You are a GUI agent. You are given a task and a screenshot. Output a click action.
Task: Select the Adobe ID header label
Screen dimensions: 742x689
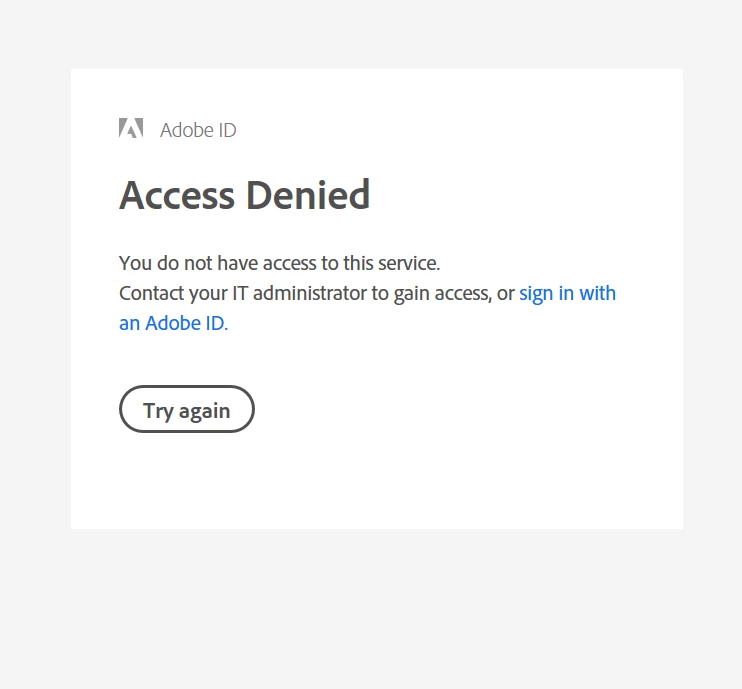(x=198, y=130)
